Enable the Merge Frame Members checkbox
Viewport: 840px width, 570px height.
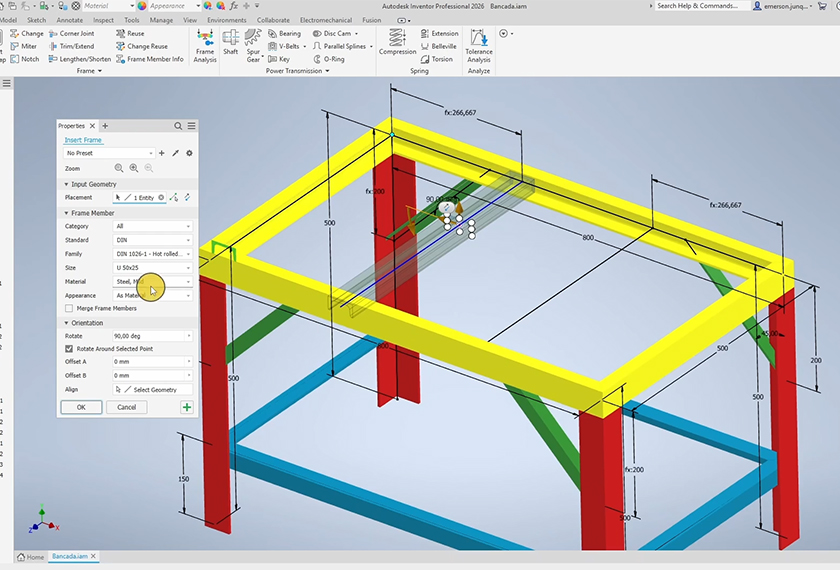pos(69,308)
